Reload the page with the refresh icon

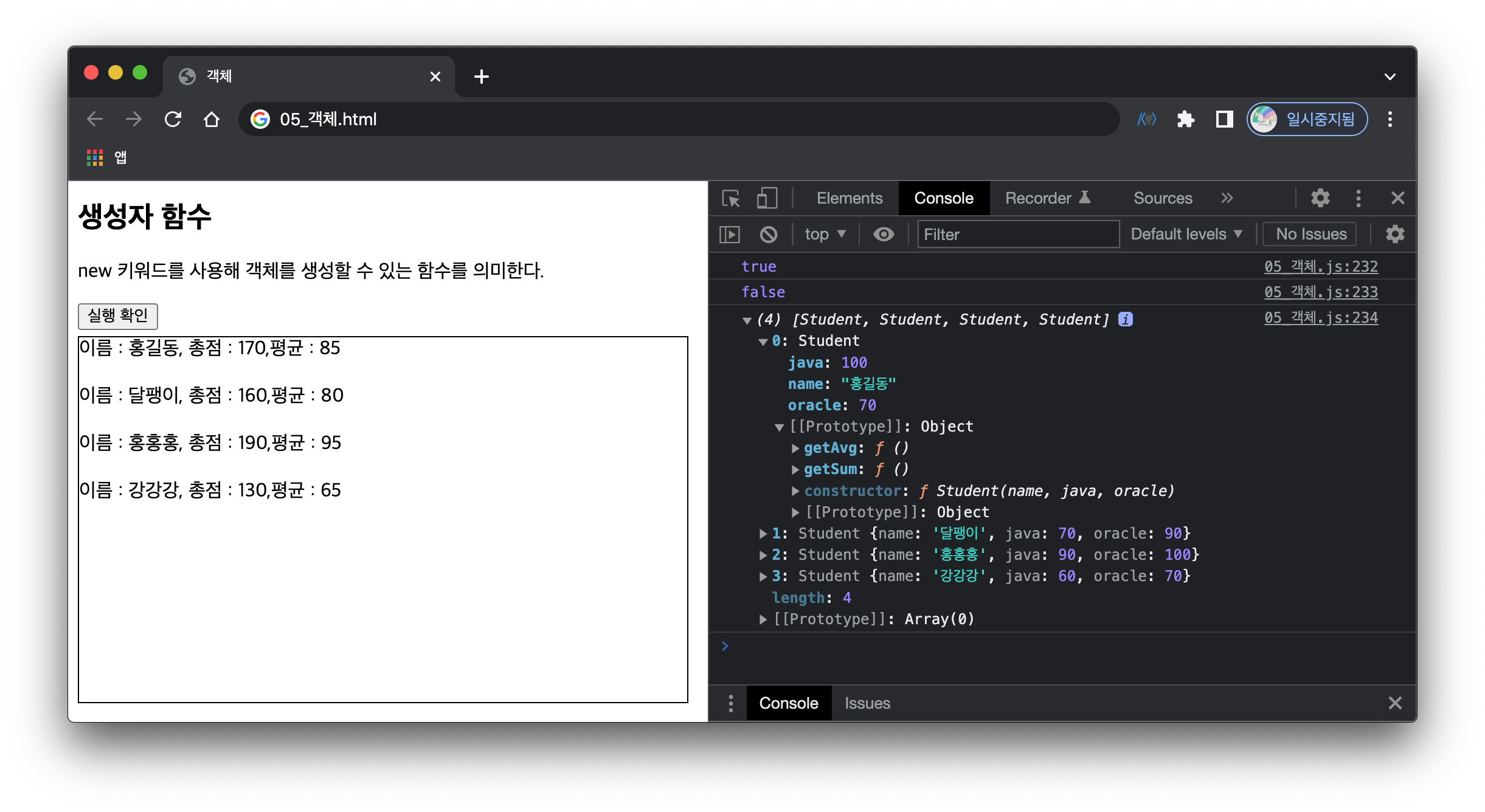coord(173,119)
